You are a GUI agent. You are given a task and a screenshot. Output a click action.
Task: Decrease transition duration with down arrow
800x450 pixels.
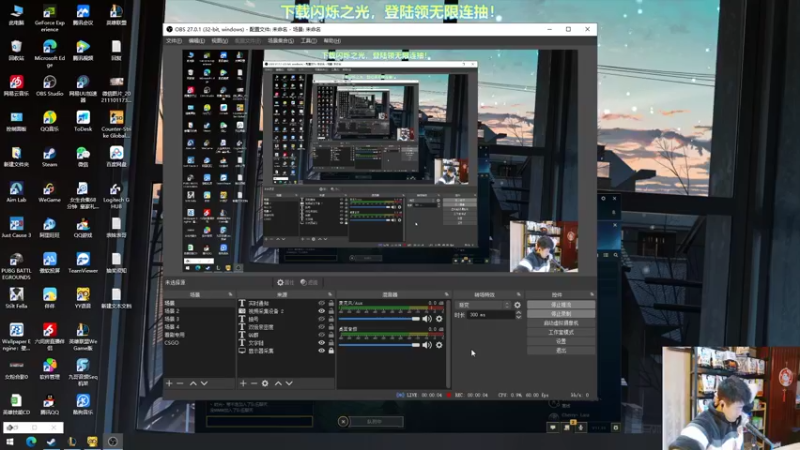(x=518, y=317)
